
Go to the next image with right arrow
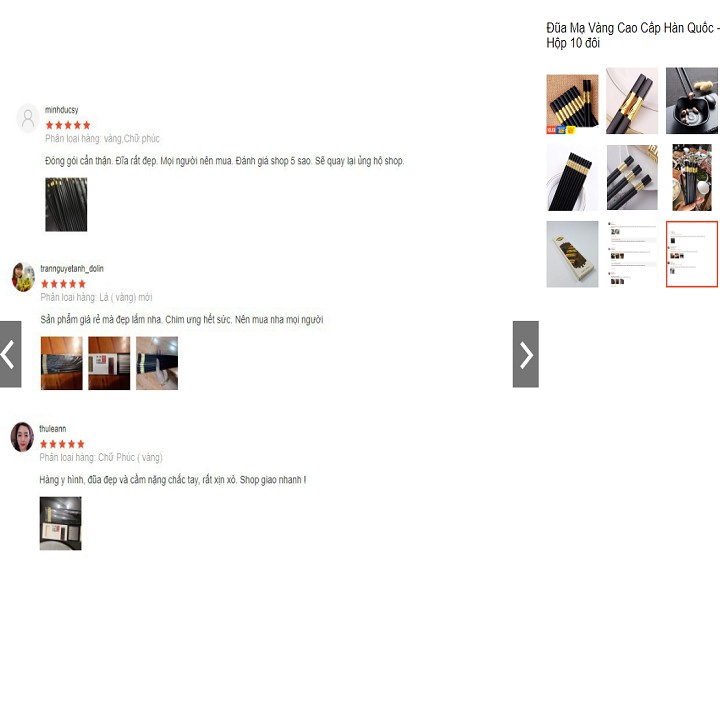(x=525, y=354)
